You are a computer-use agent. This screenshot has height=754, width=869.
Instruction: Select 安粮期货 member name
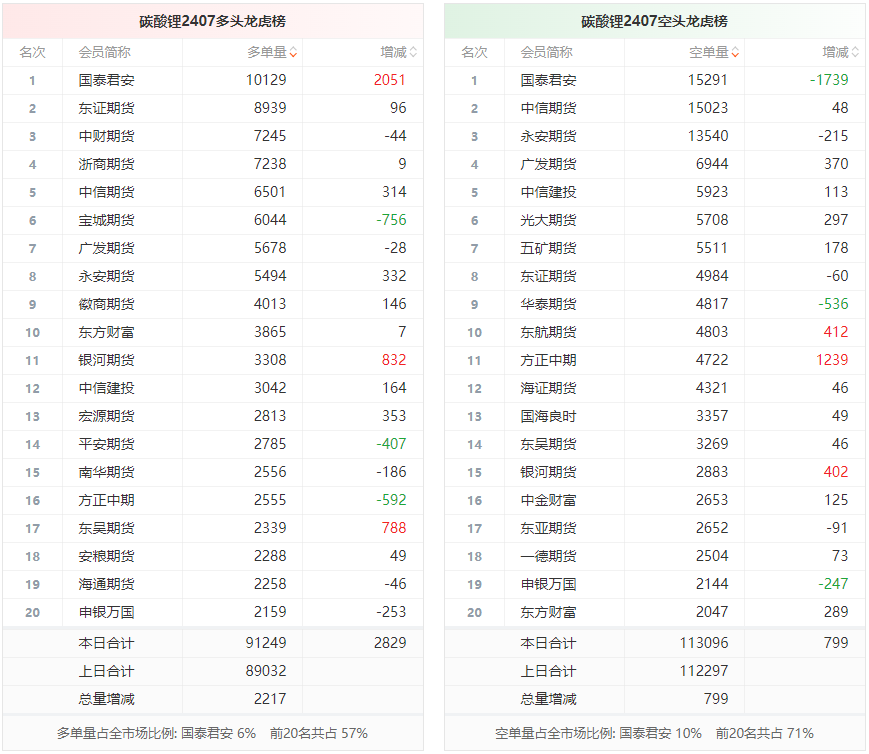point(106,556)
